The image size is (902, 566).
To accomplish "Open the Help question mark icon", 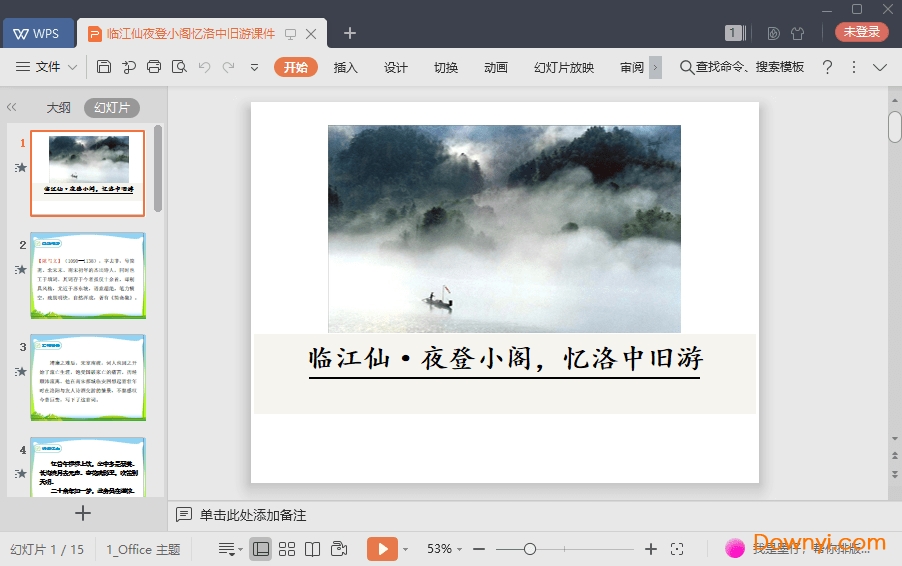I will 827,67.
